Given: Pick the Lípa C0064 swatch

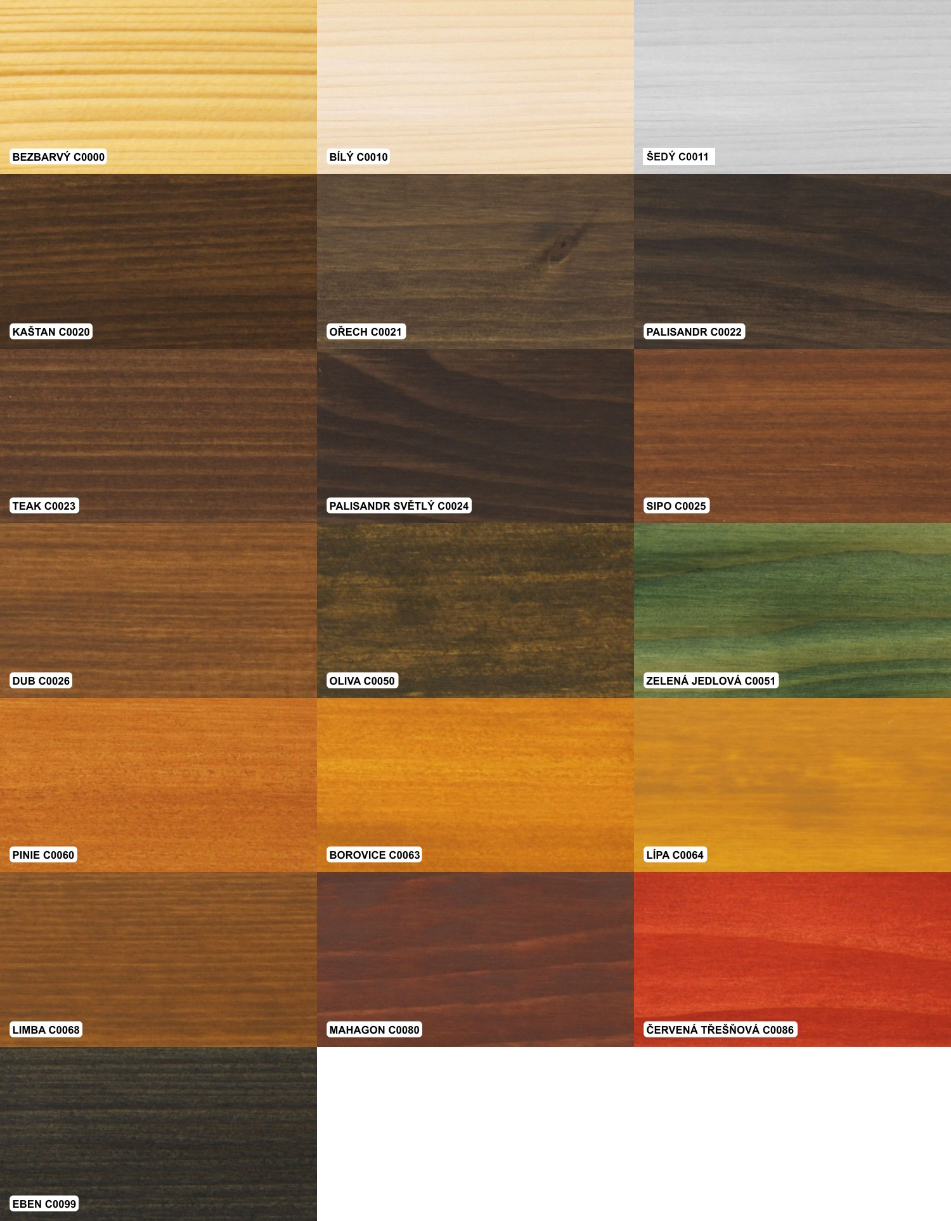Looking at the screenshot, I should (x=792, y=780).
